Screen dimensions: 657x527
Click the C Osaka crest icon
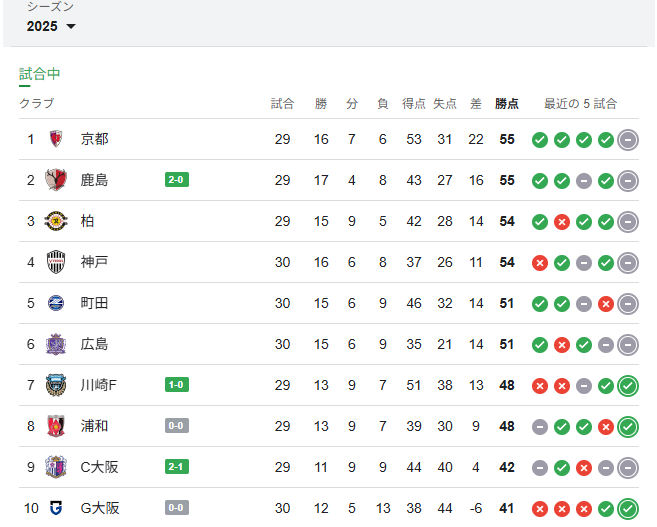click(56, 467)
